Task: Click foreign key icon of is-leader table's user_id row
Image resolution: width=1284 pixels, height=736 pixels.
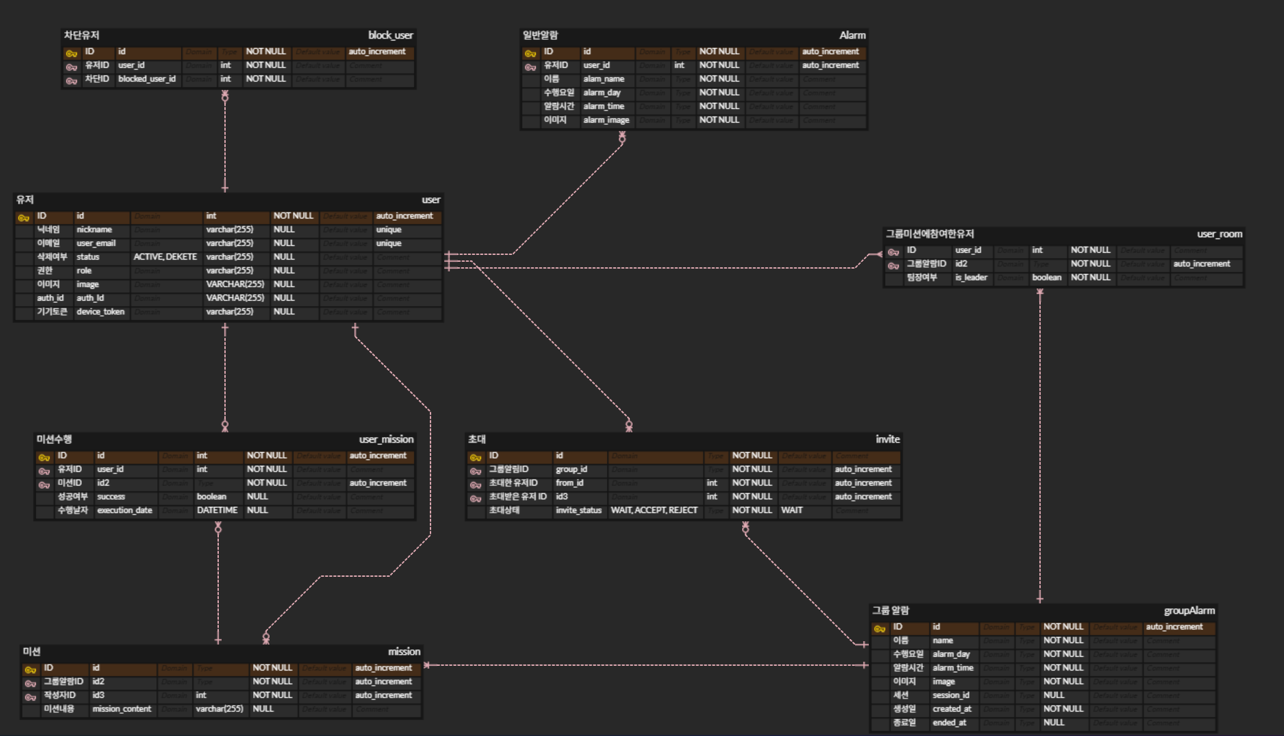Action: pos(893,251)
